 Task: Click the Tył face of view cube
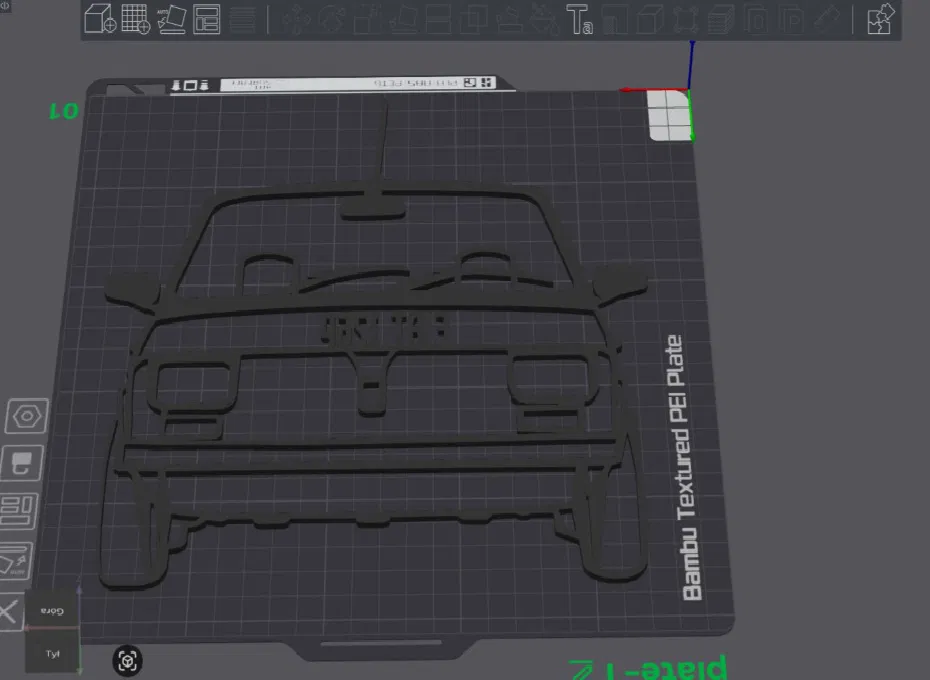point(52,653)
